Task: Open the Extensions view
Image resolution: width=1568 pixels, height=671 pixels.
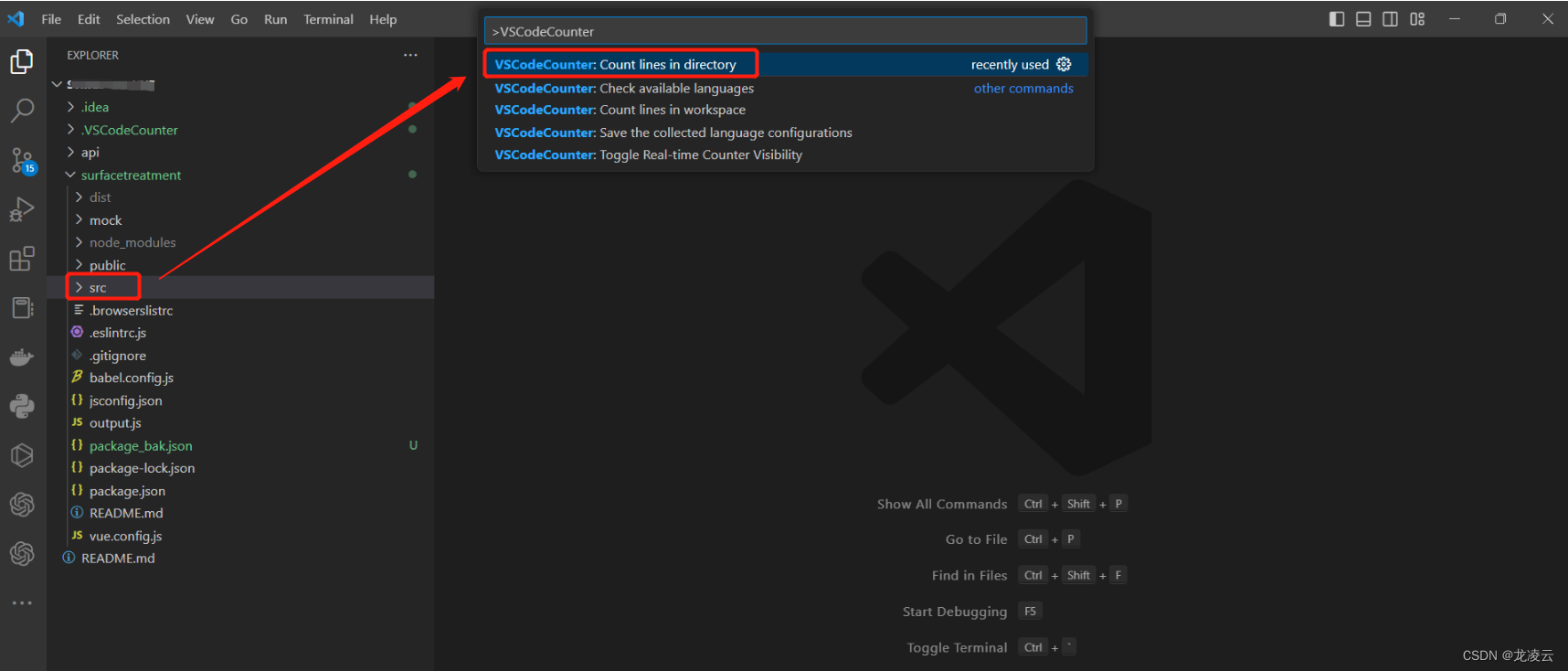Action: [22, 259]
